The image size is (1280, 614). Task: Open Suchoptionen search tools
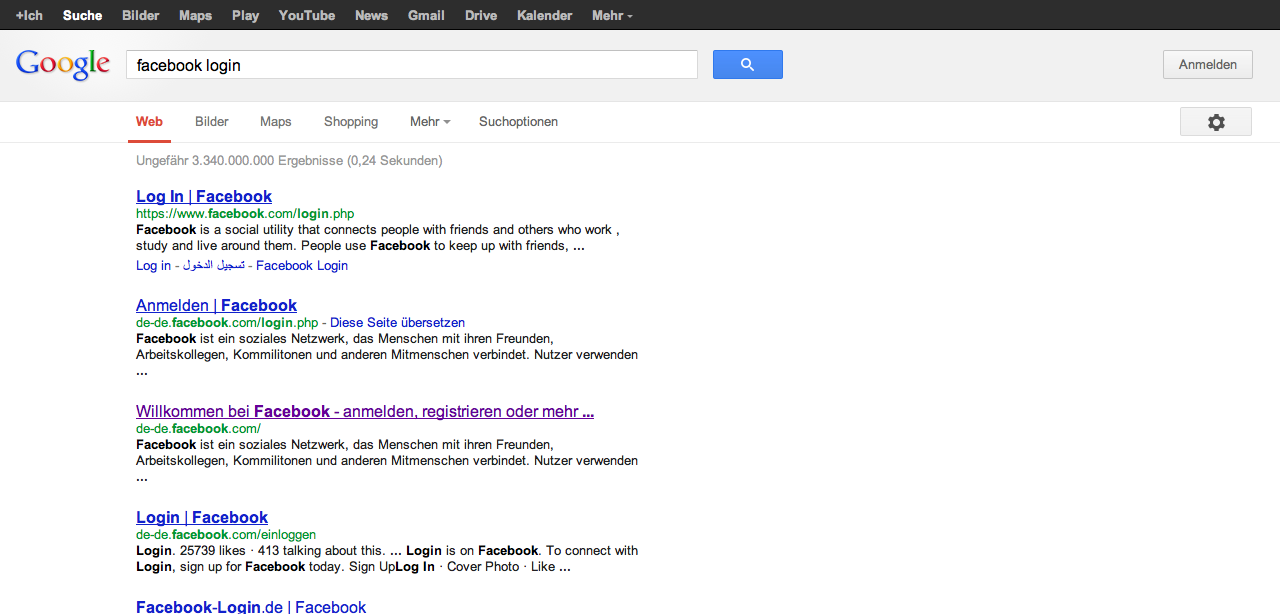tap(518, 122)
